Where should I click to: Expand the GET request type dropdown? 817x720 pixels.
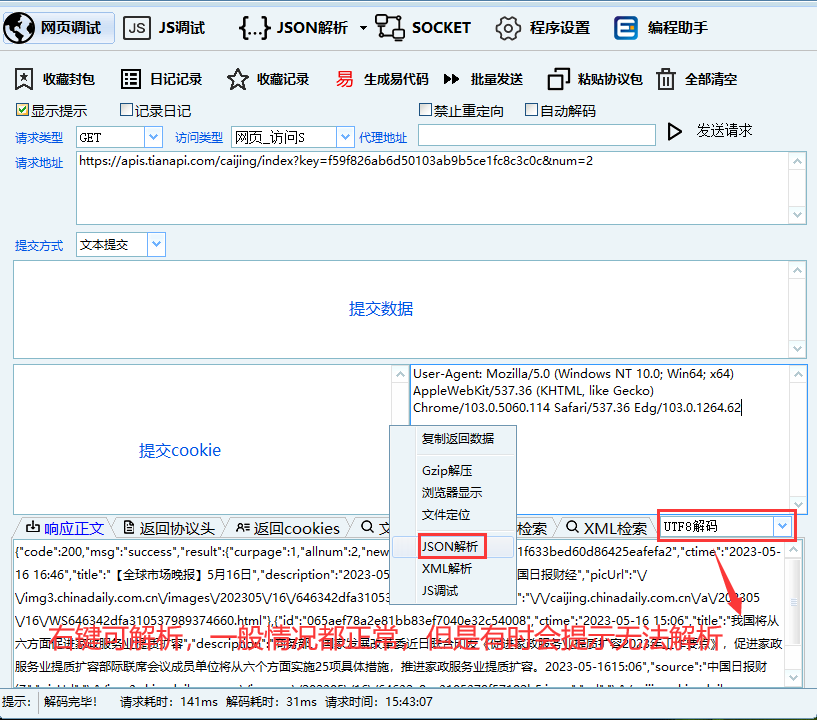tap(154, 137)
